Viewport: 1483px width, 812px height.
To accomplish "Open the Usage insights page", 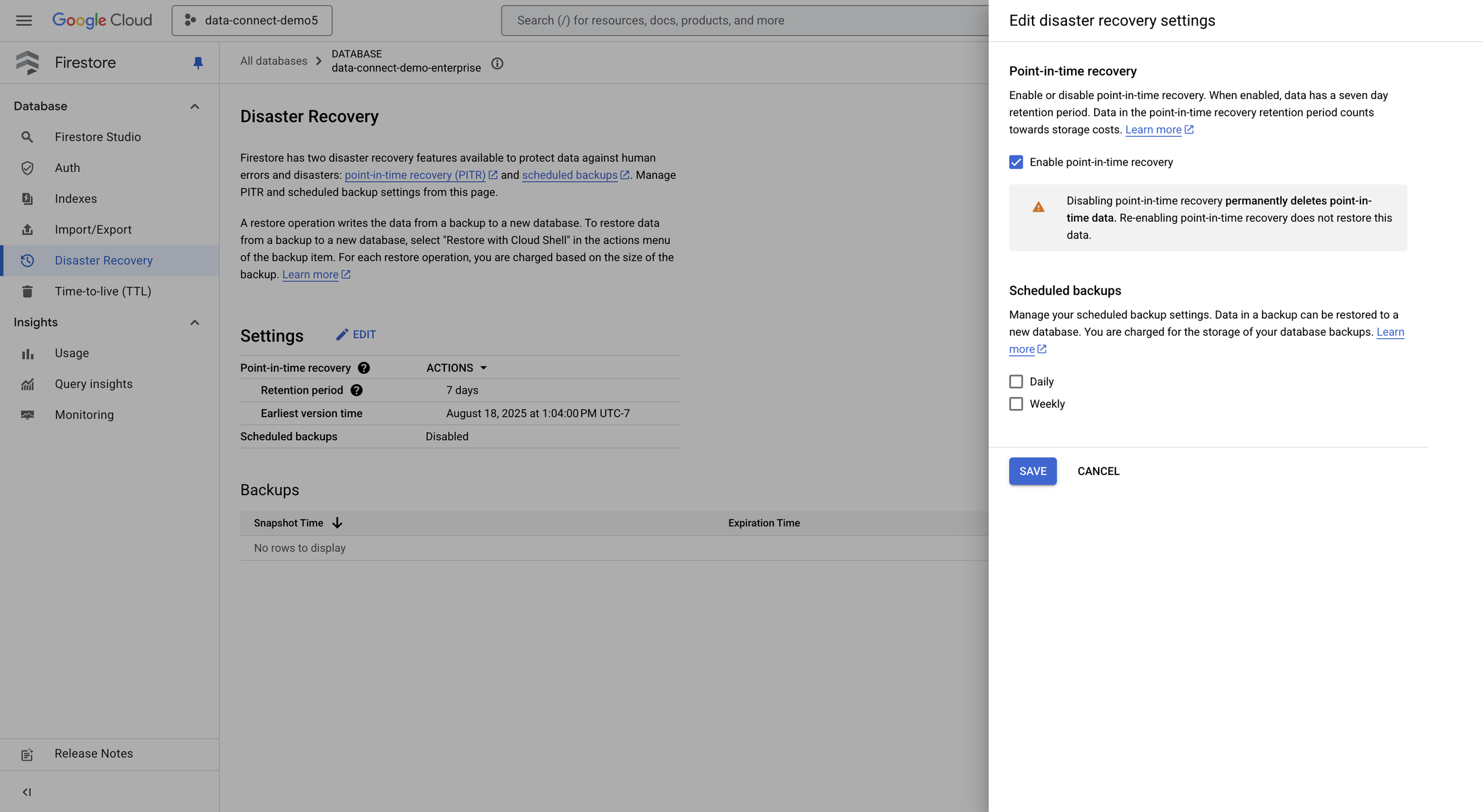I will (x=71, y=353).
